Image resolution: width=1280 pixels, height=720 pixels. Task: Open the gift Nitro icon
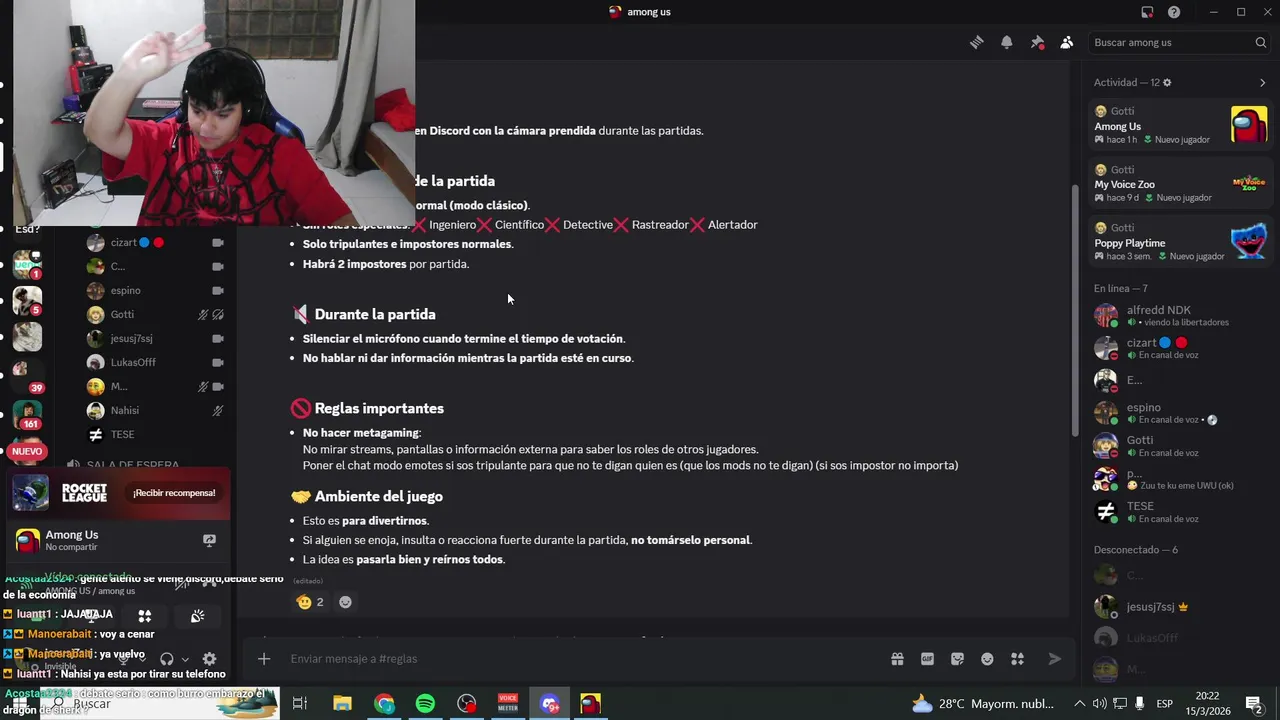click(897, 659)
